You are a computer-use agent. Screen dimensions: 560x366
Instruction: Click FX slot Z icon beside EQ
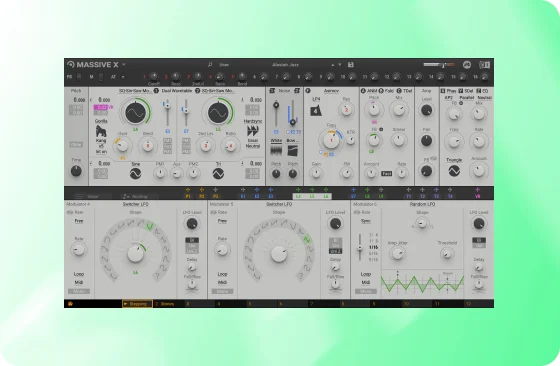point(479,91)
